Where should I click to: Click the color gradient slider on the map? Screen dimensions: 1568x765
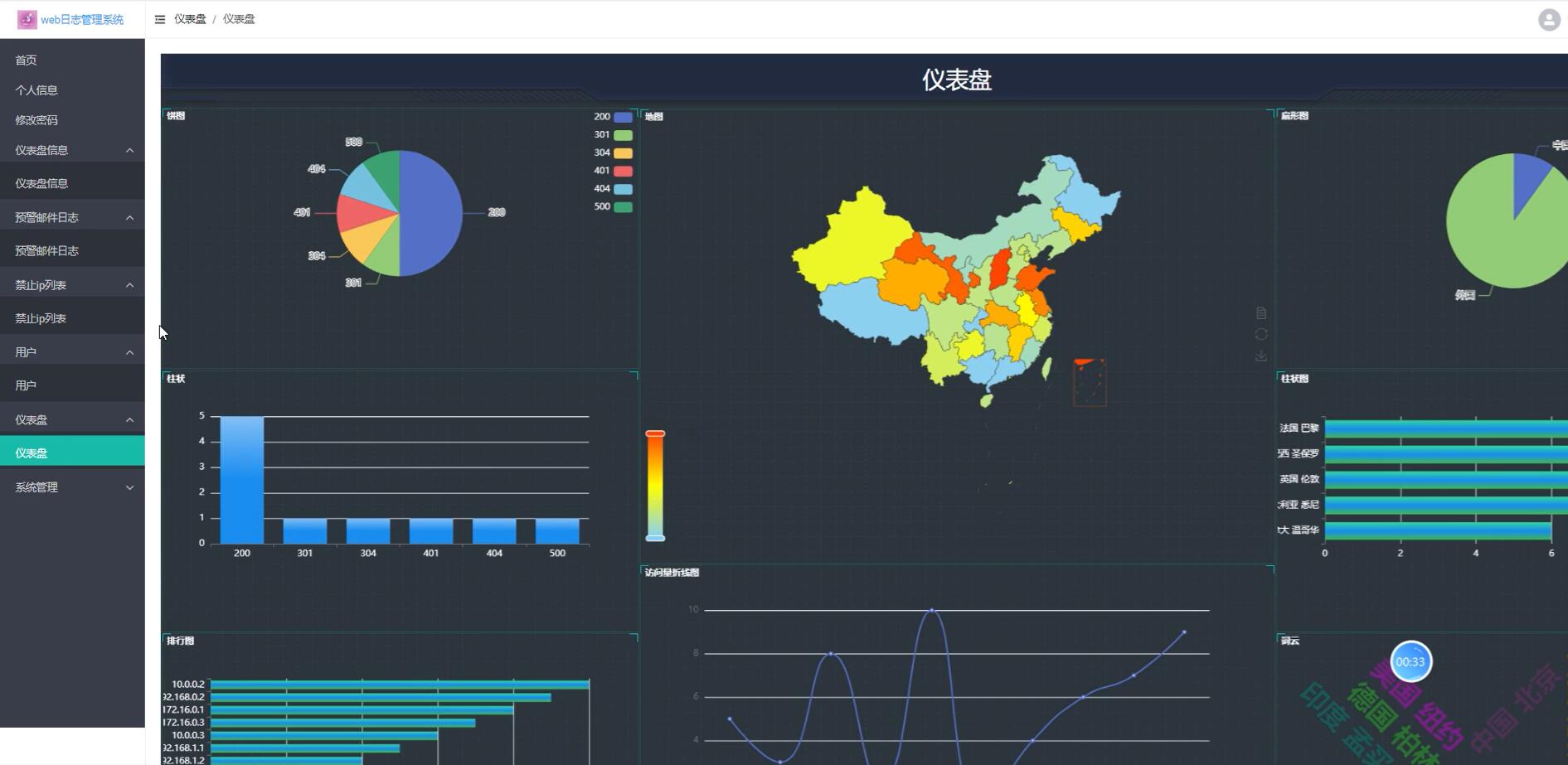[656, 484]
